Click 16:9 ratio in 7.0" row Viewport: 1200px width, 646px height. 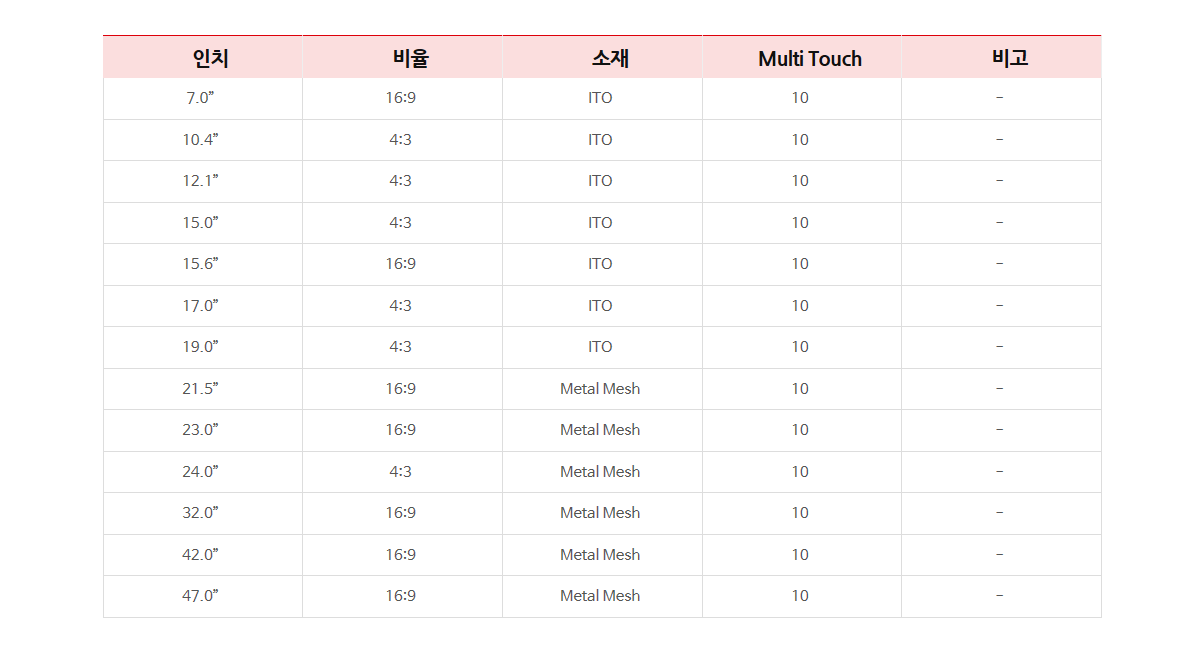(401, 98)
